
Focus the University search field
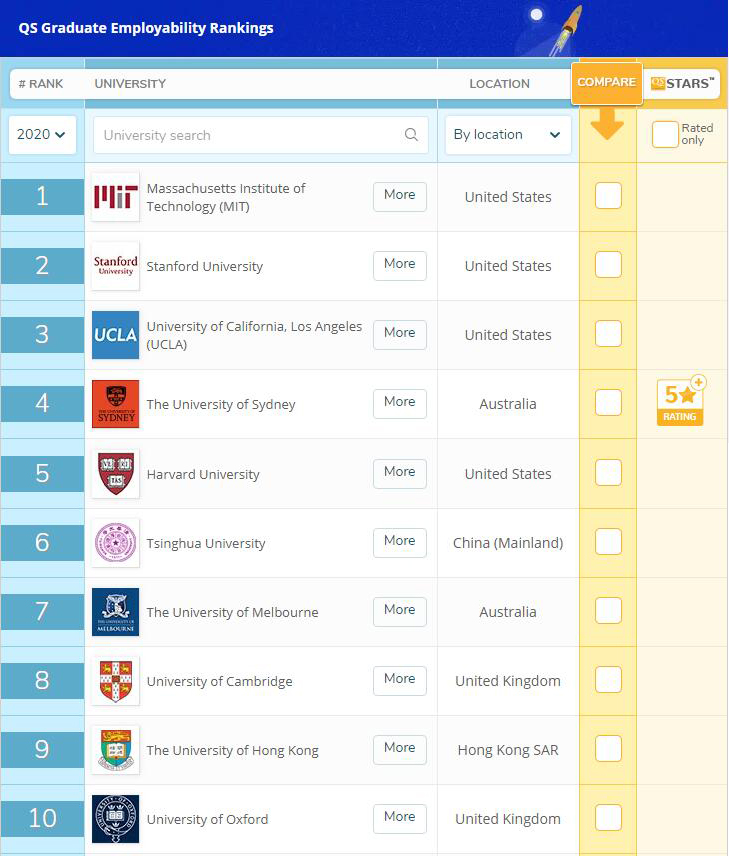point(250,135)
